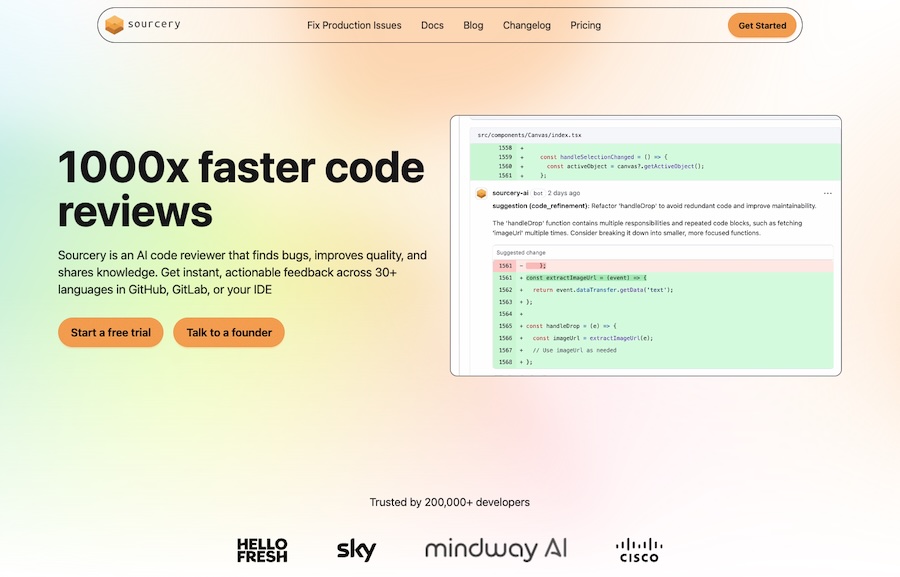View the Changelog page
Screen dimensions: 900x577
click(526, 25)
